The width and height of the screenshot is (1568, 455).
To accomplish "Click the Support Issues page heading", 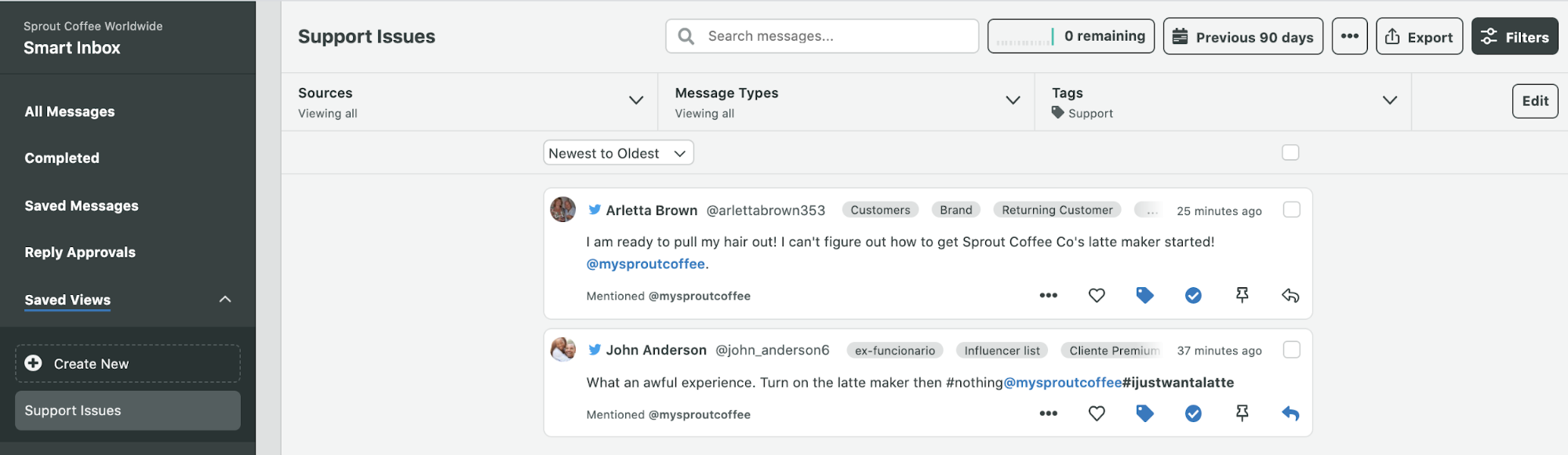I will tap(366, 37).
